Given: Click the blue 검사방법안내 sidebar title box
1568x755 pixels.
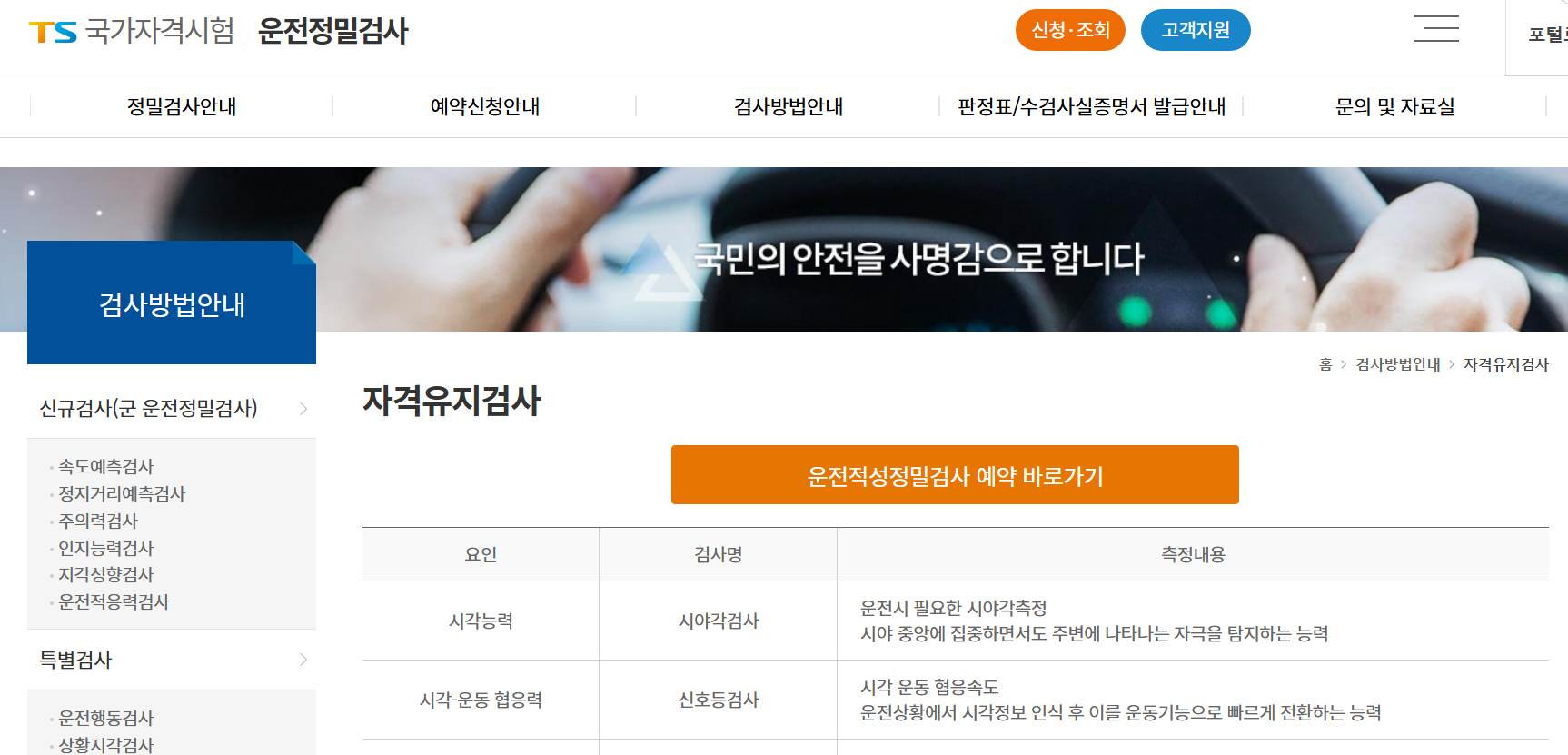Looking at the screenshot, I should coord(172,303).
